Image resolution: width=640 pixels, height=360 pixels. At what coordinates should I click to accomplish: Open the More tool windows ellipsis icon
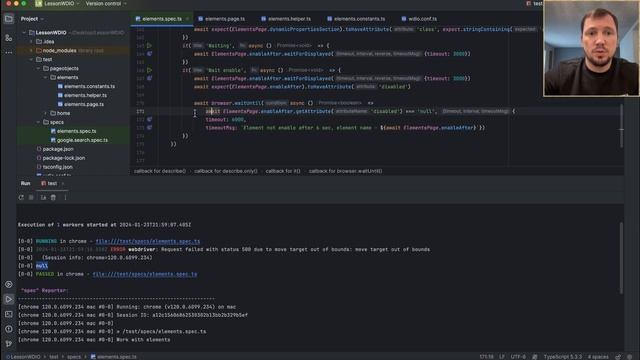coord(9,52)
